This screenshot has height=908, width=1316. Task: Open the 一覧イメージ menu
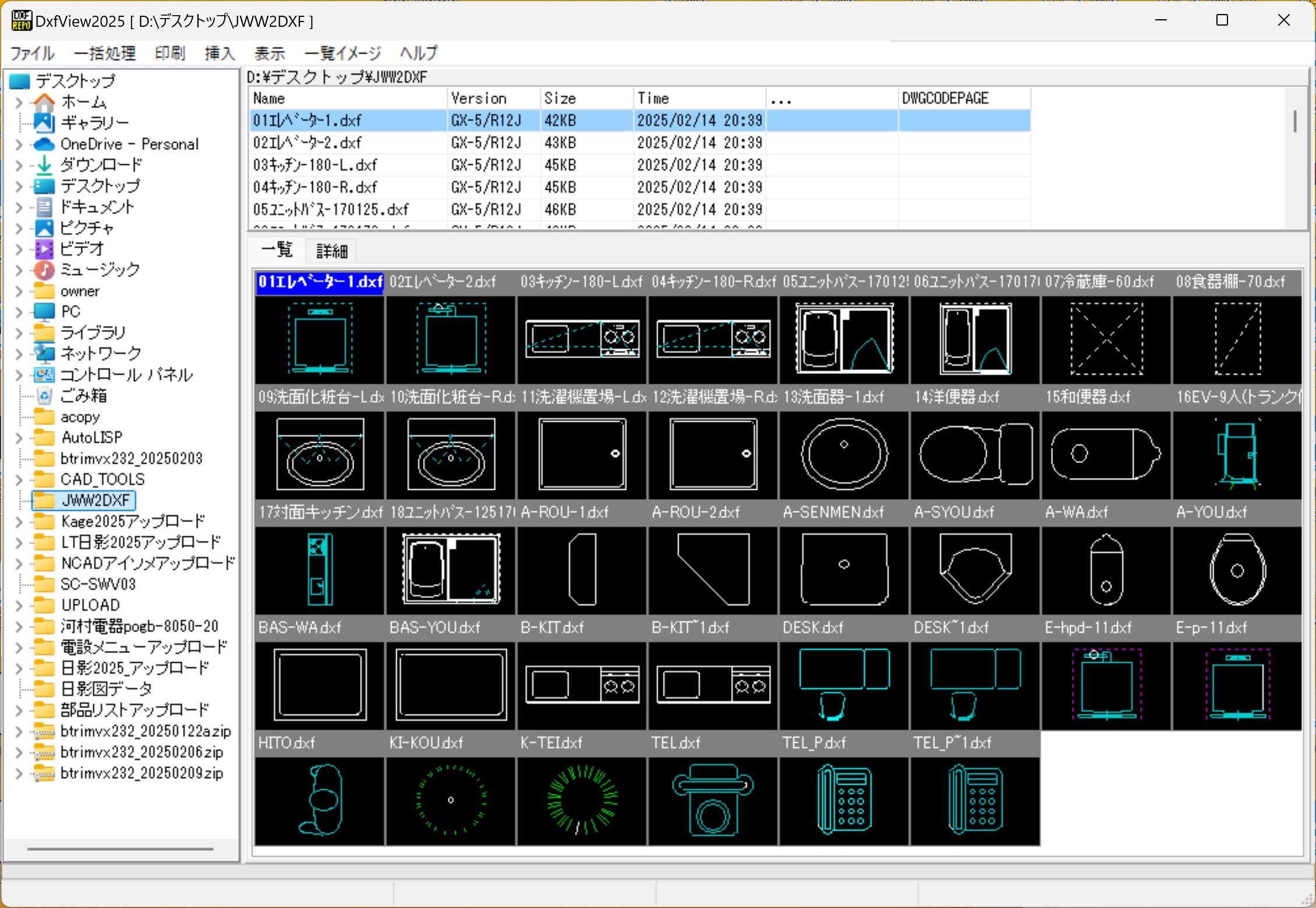pyautogui.click(x=341, y=53)
